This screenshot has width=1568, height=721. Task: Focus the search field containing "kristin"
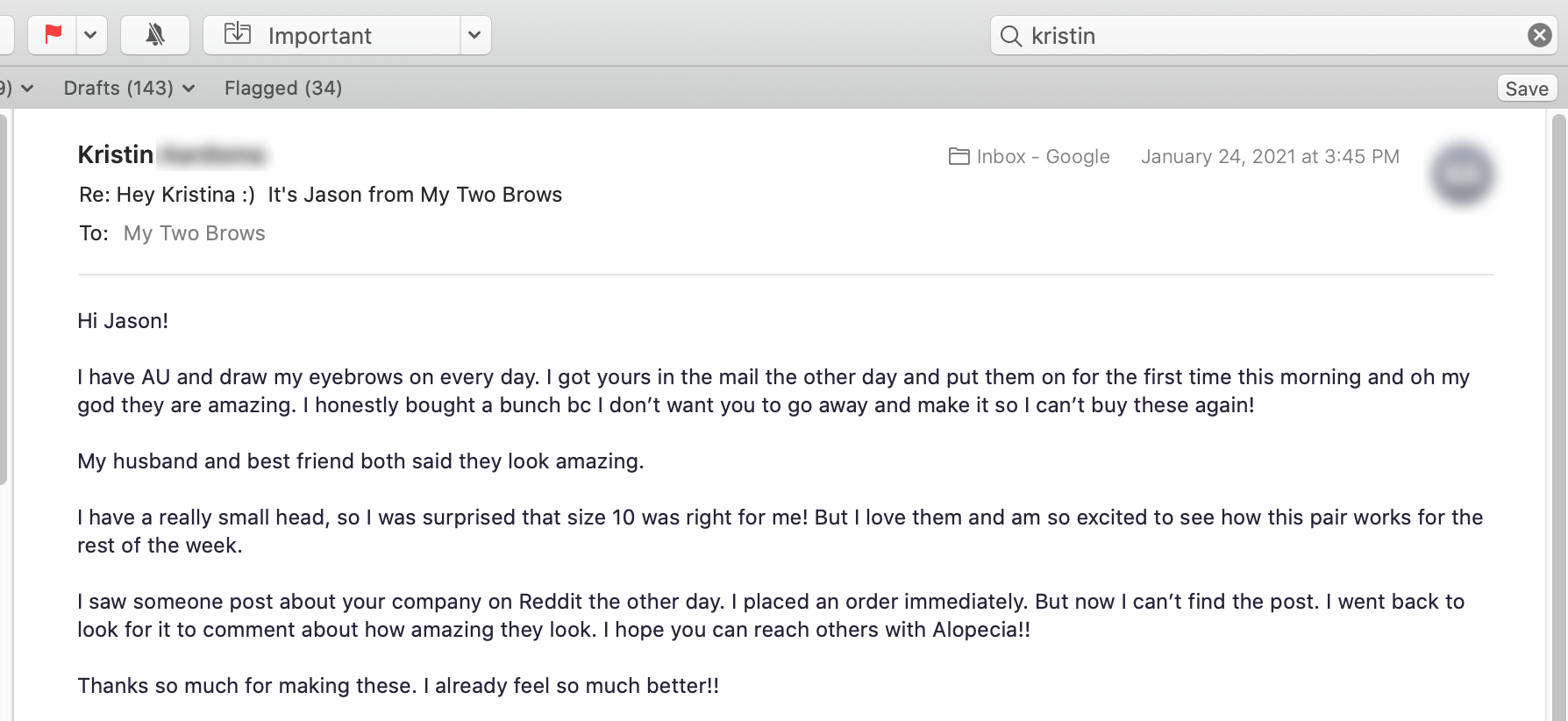click(1272, 36)
